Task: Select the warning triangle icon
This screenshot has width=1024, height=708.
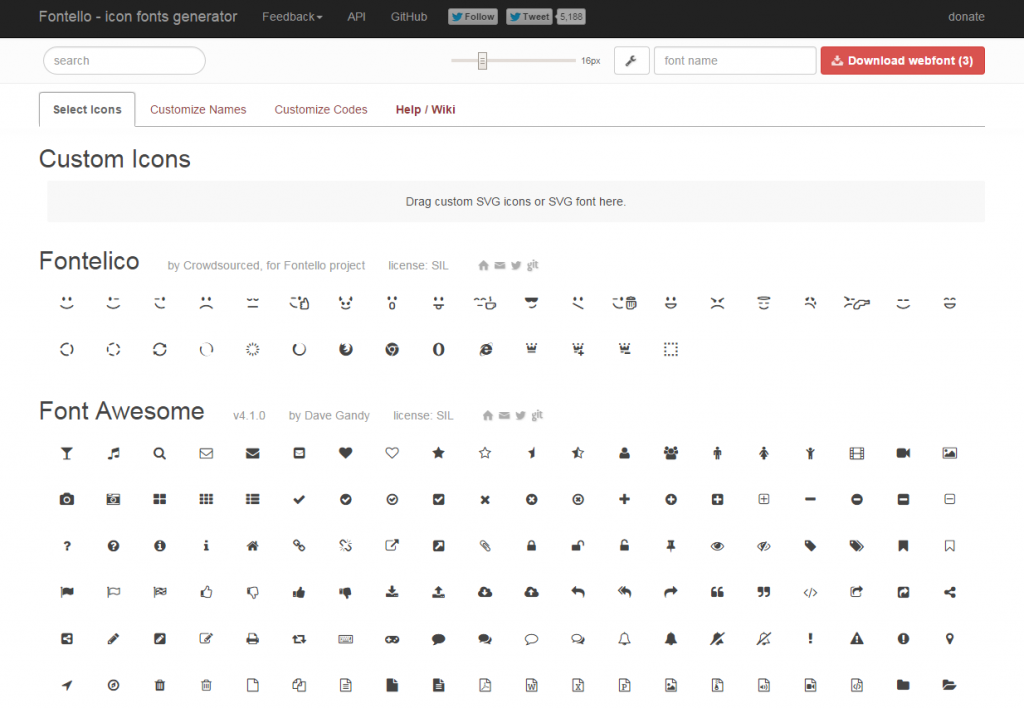Action: 857,639
